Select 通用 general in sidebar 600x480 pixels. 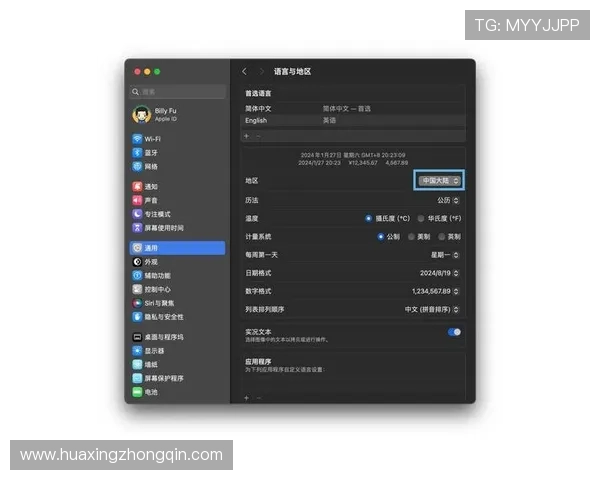178,248
